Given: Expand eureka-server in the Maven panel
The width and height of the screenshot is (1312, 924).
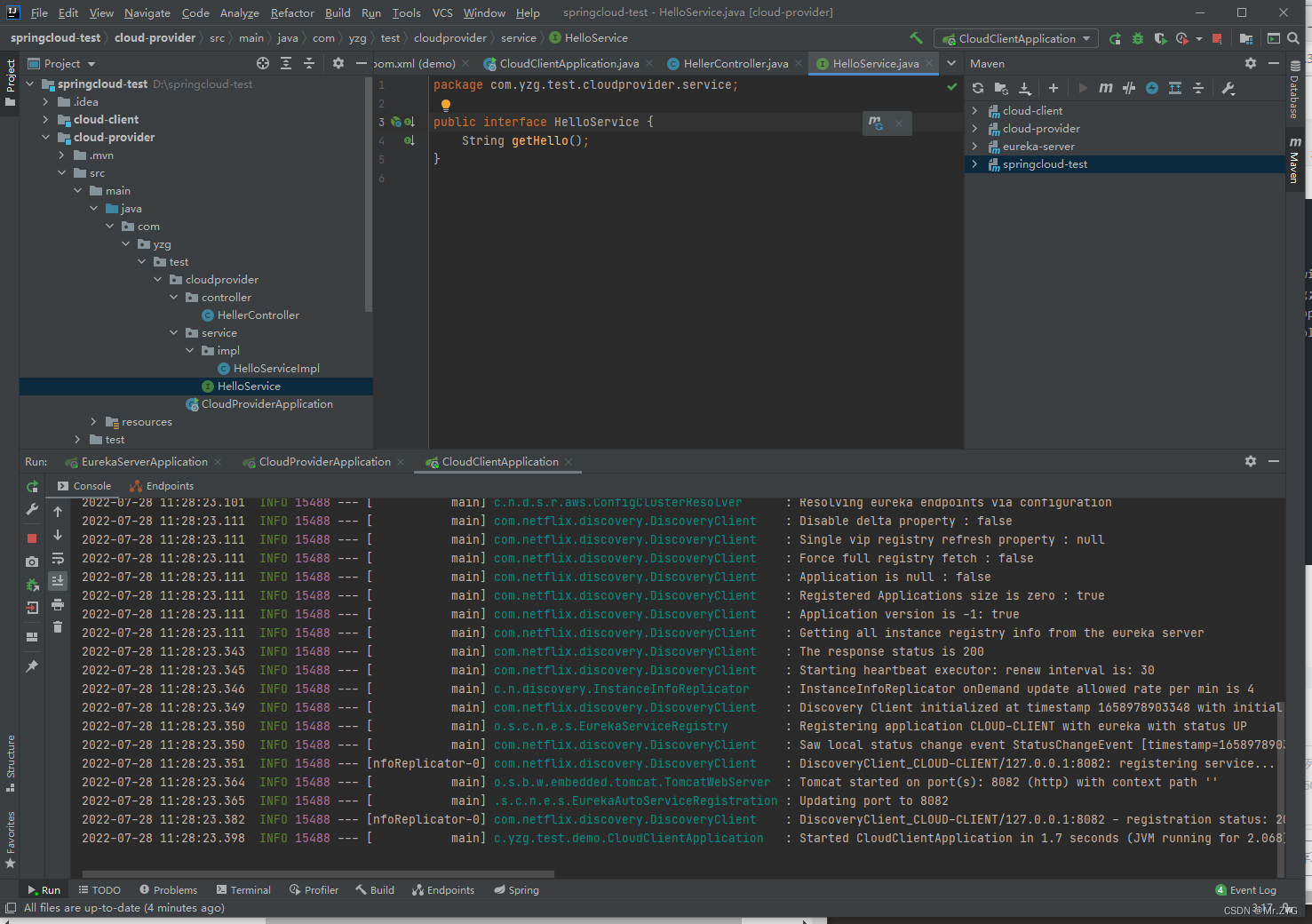Looking at the screenshot, I should point(974,147).
